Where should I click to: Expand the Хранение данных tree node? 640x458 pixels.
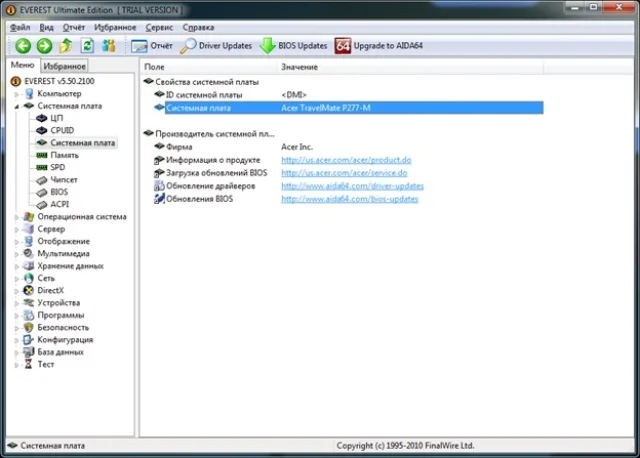point(17,266)
